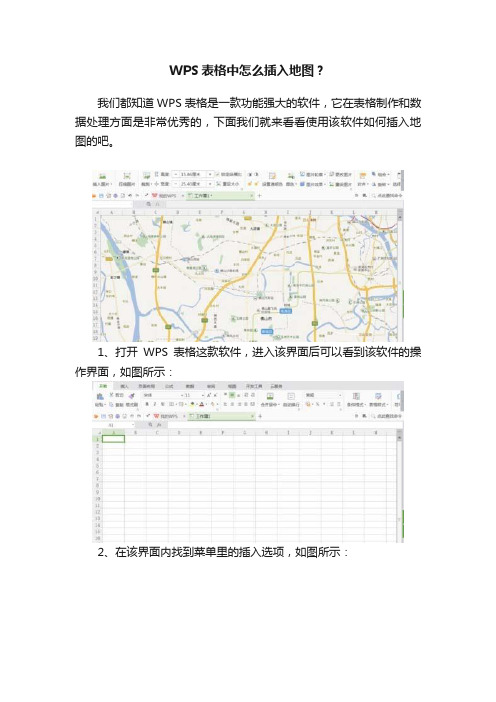Click vertical scrollbar of blank spreadsheet
496x702 pixels.
coord(400,486)
